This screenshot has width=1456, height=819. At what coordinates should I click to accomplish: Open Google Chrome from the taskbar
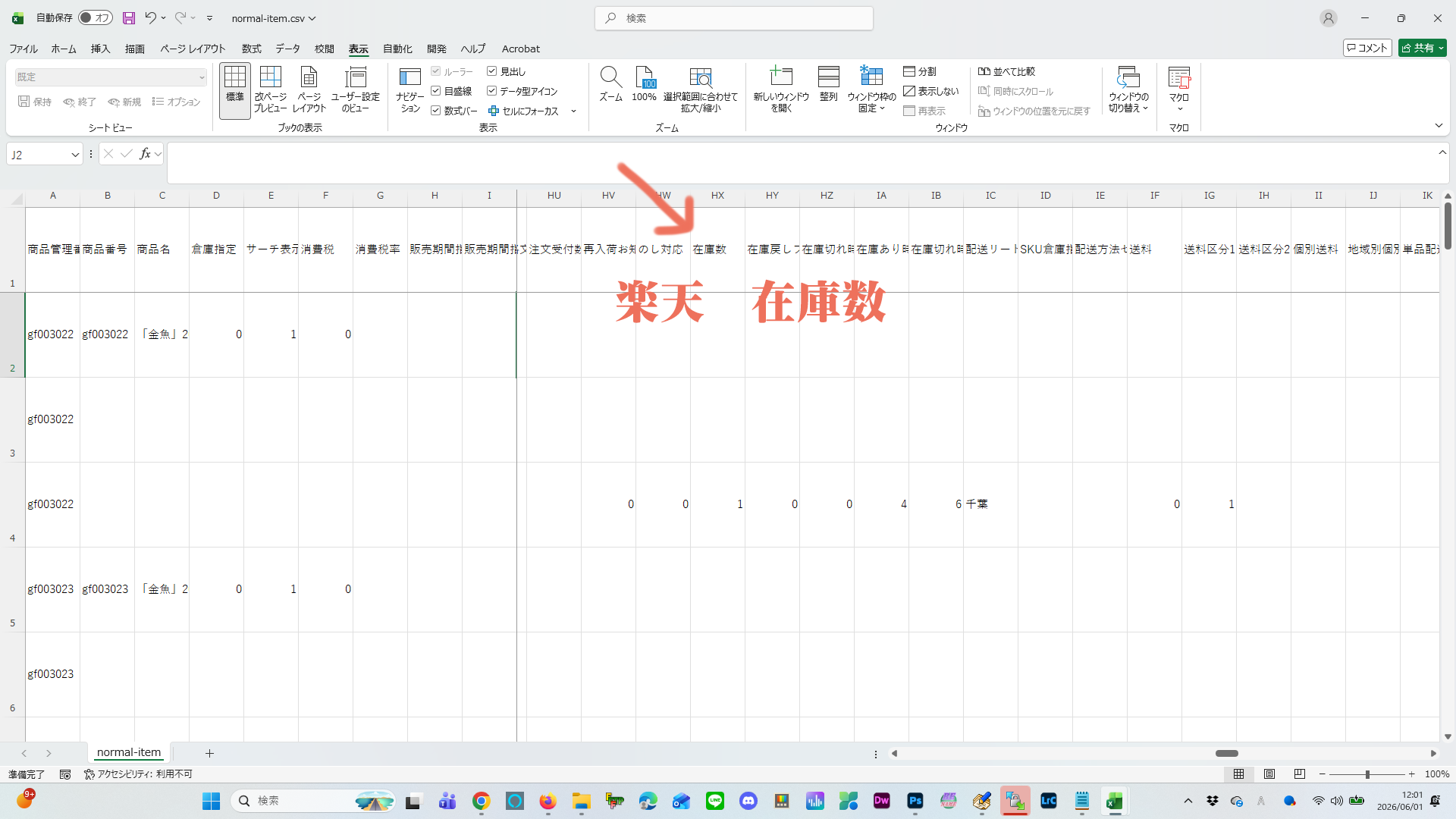pos(481,801)
